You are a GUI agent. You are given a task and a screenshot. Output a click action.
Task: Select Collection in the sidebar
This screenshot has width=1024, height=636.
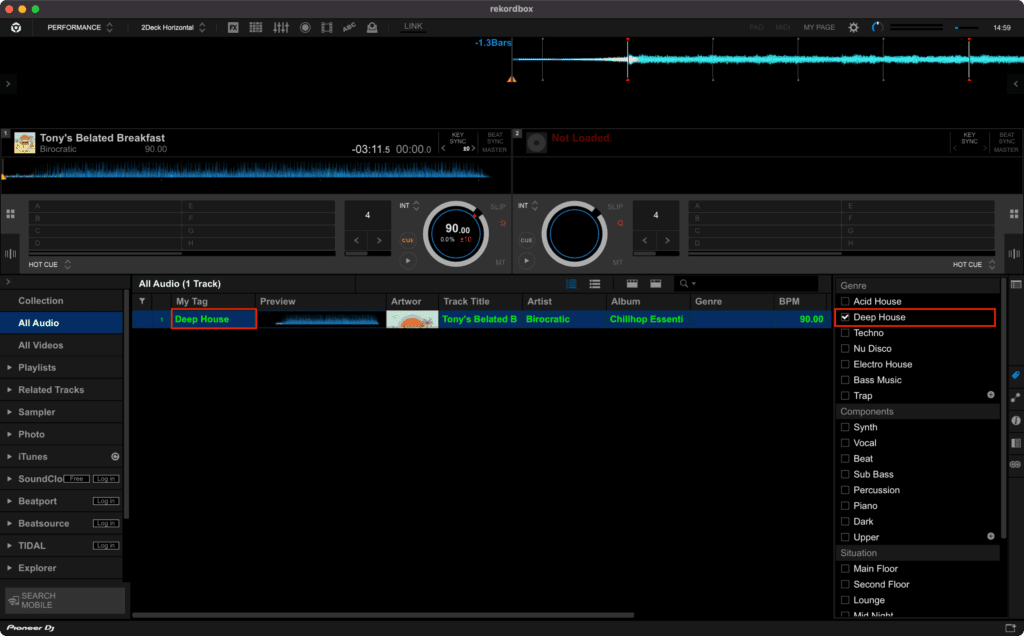pyautogui.click(x=41, y=301)
